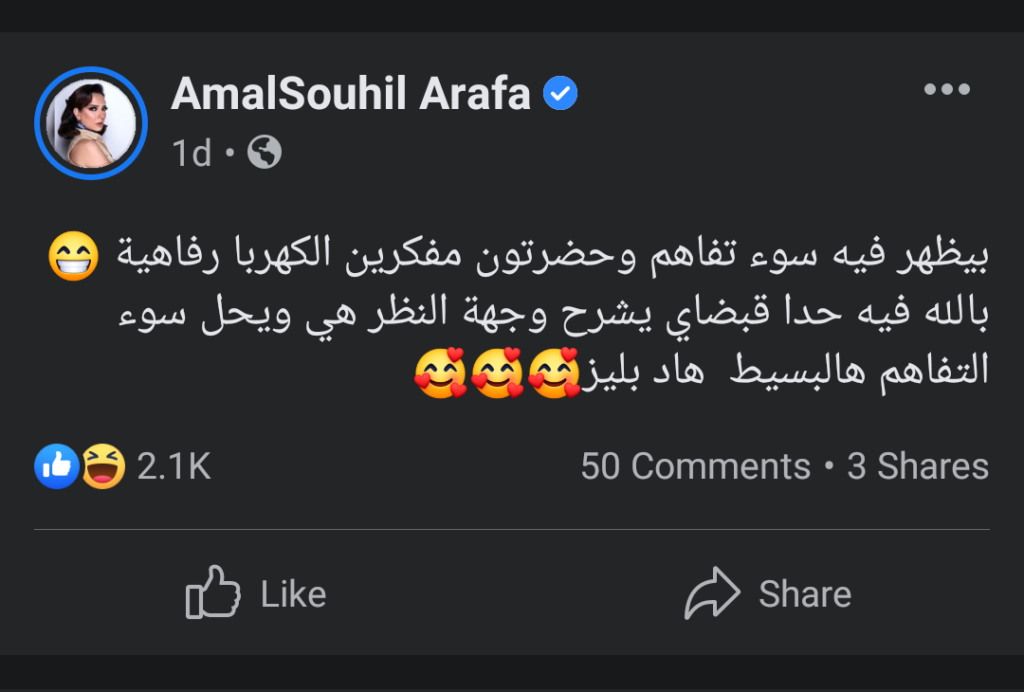The width and height of the screenshot is (1024, 692).
Task: Click the blue verified badge
Action: [x=560, y=94]
